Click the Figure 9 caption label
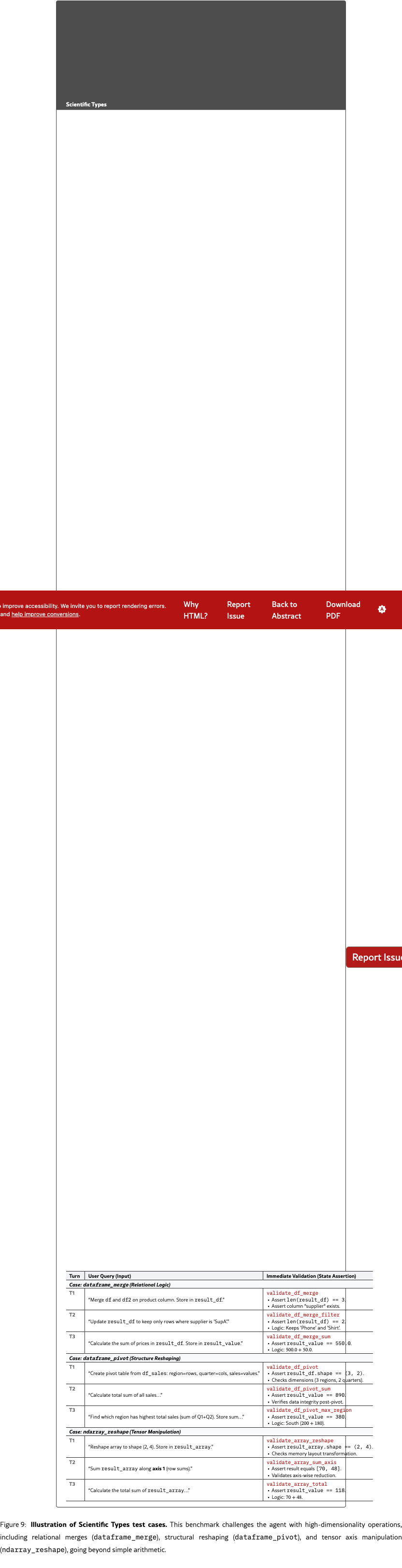402x1568 pixels. pos(14,1525)
